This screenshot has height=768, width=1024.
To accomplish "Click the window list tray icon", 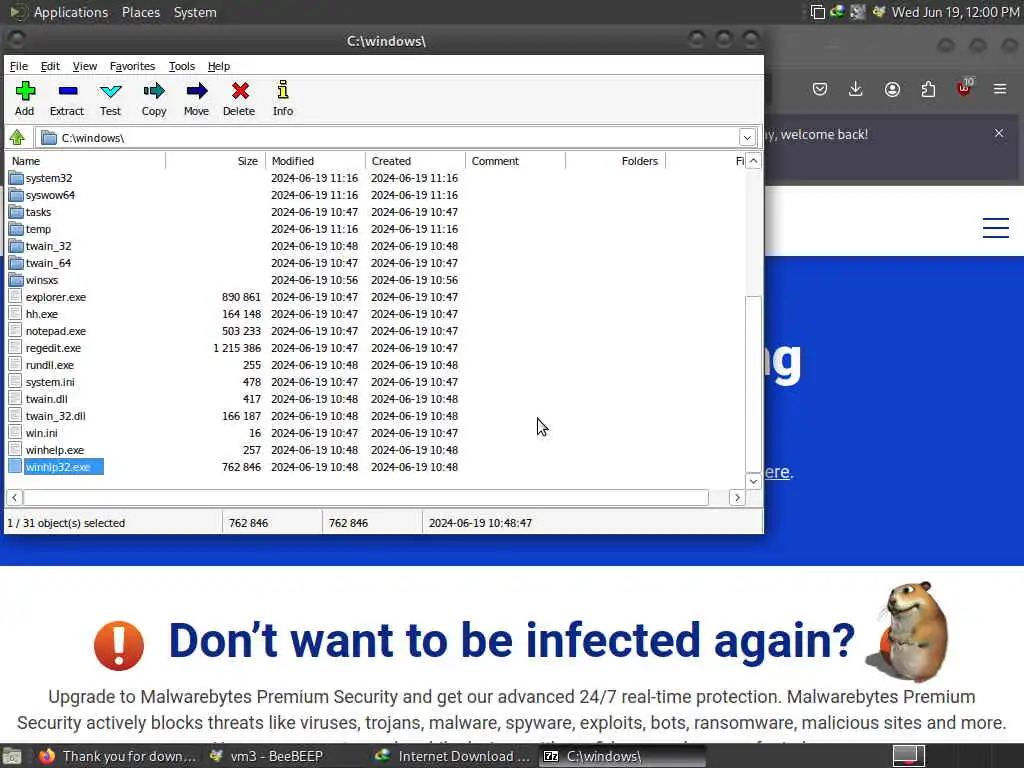I will (818, 12).
